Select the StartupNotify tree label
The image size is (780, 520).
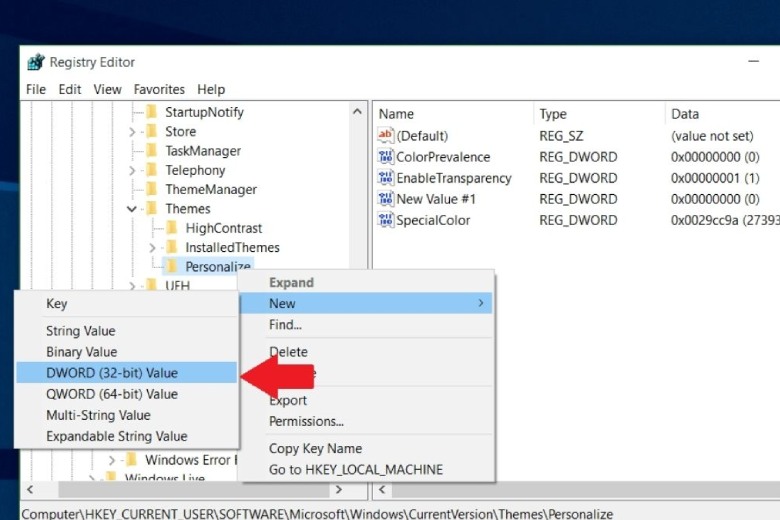(204, 112)
